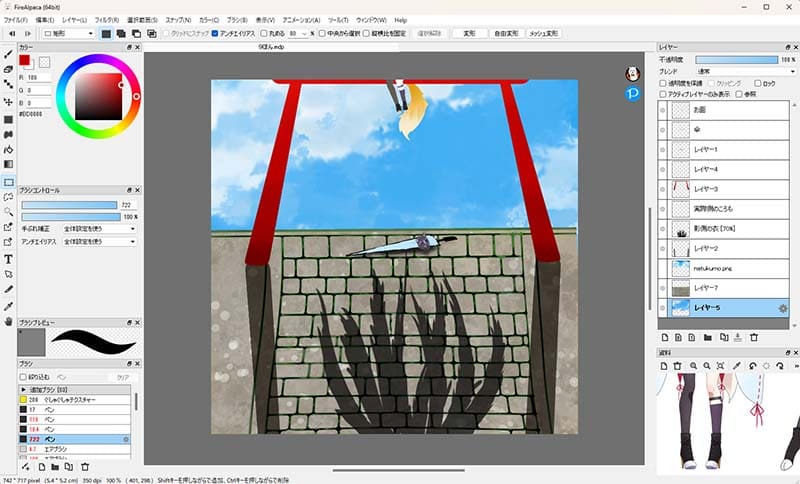The height and width of the screenshot is (484, 800).
Task: Open the レイヤー(L) menu
Action: [74, 20]
